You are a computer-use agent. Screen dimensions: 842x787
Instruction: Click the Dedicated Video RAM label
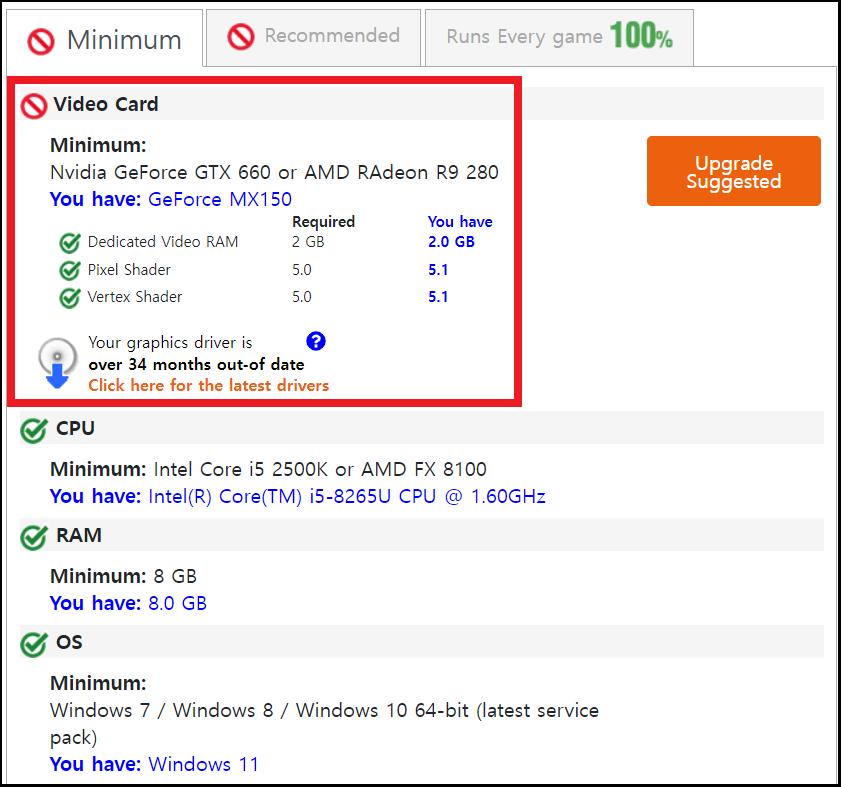click(x=163, y=242)
